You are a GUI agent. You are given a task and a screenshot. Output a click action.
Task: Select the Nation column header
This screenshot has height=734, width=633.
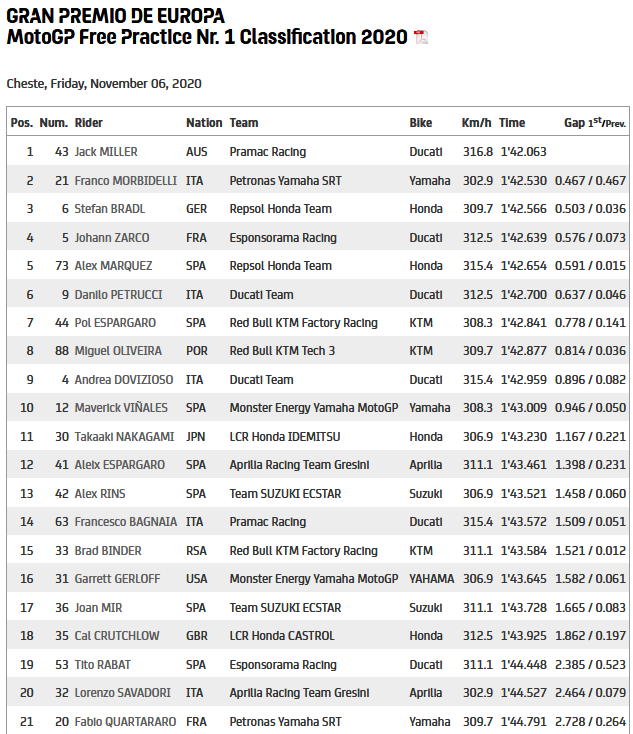point(204,123)
